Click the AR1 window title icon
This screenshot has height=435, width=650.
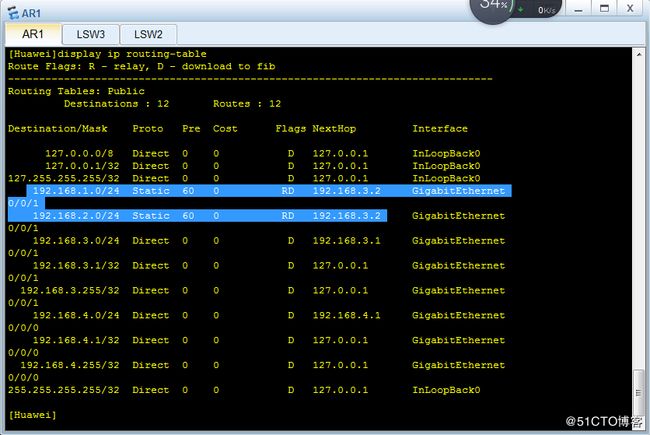click(14, 13)
